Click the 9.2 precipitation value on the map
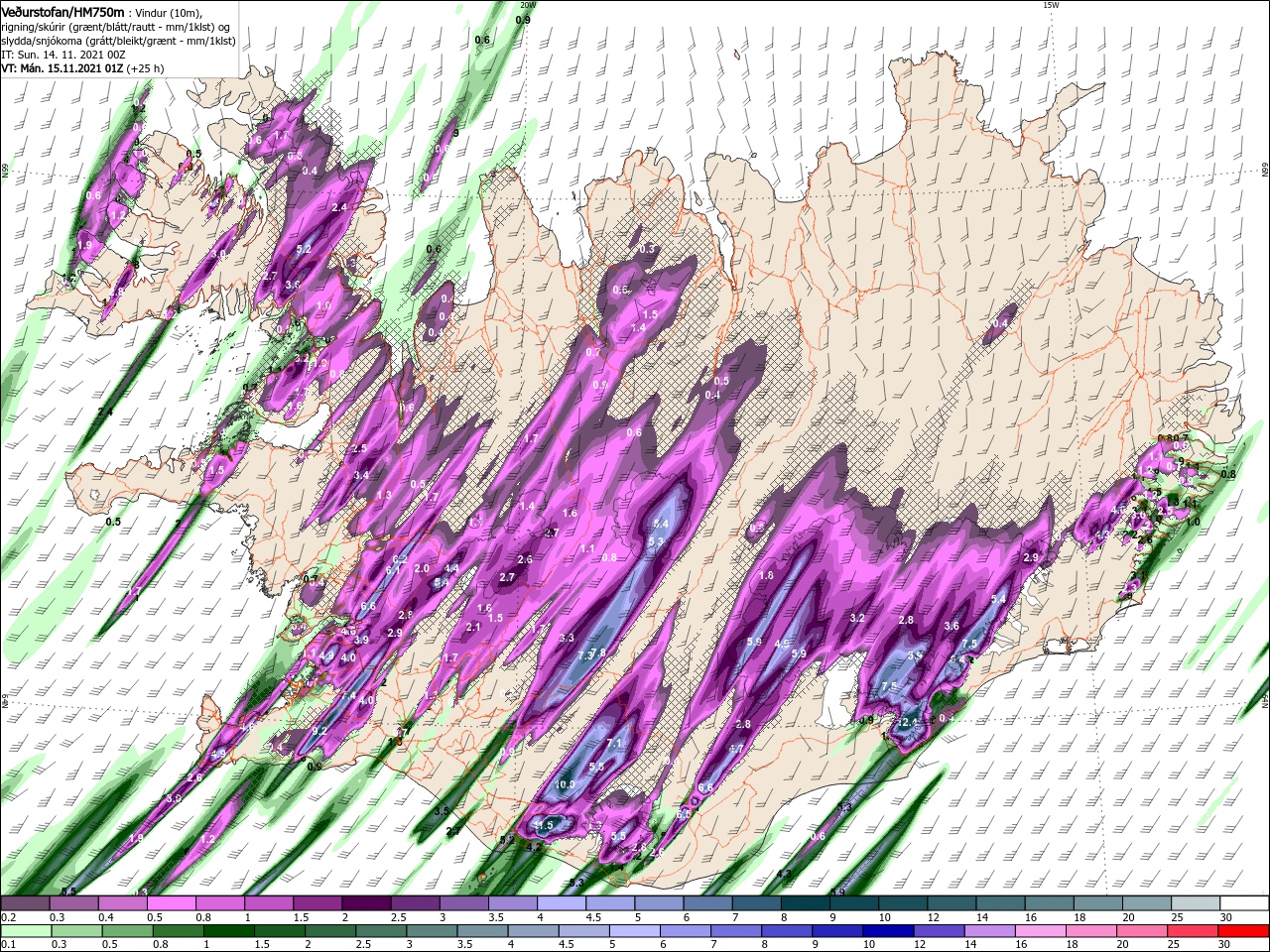 click(318, 731)
